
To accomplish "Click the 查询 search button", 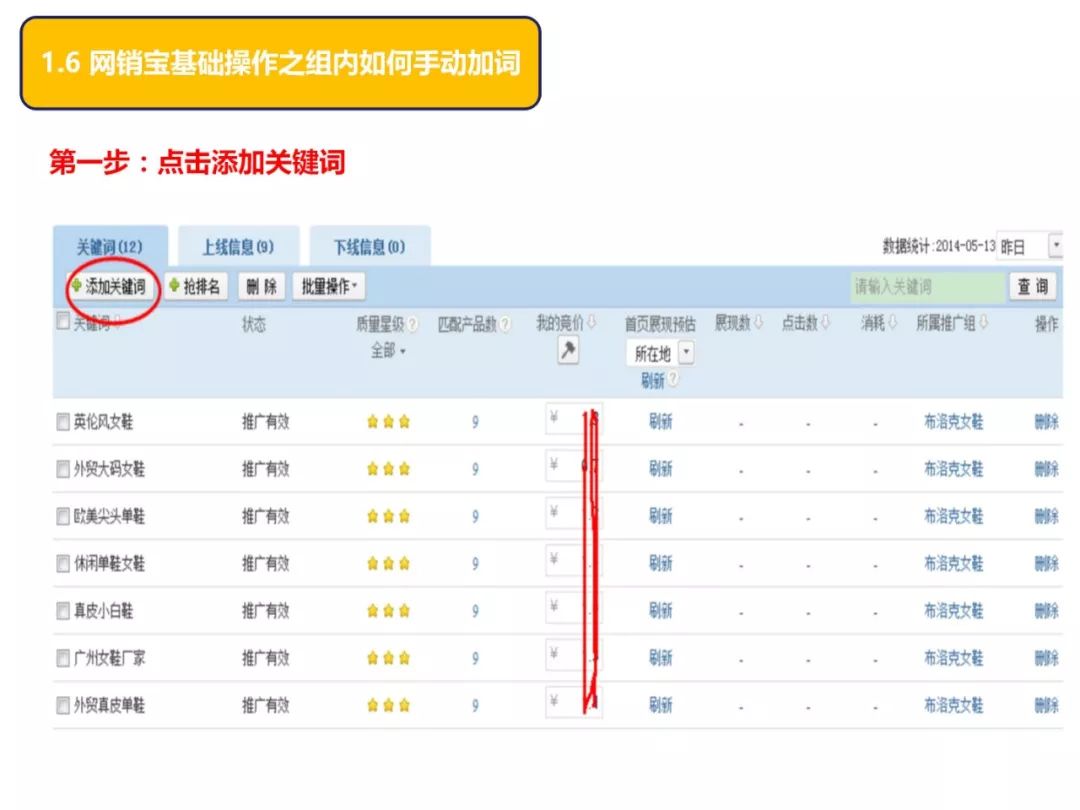I will tap(1032, 285).
